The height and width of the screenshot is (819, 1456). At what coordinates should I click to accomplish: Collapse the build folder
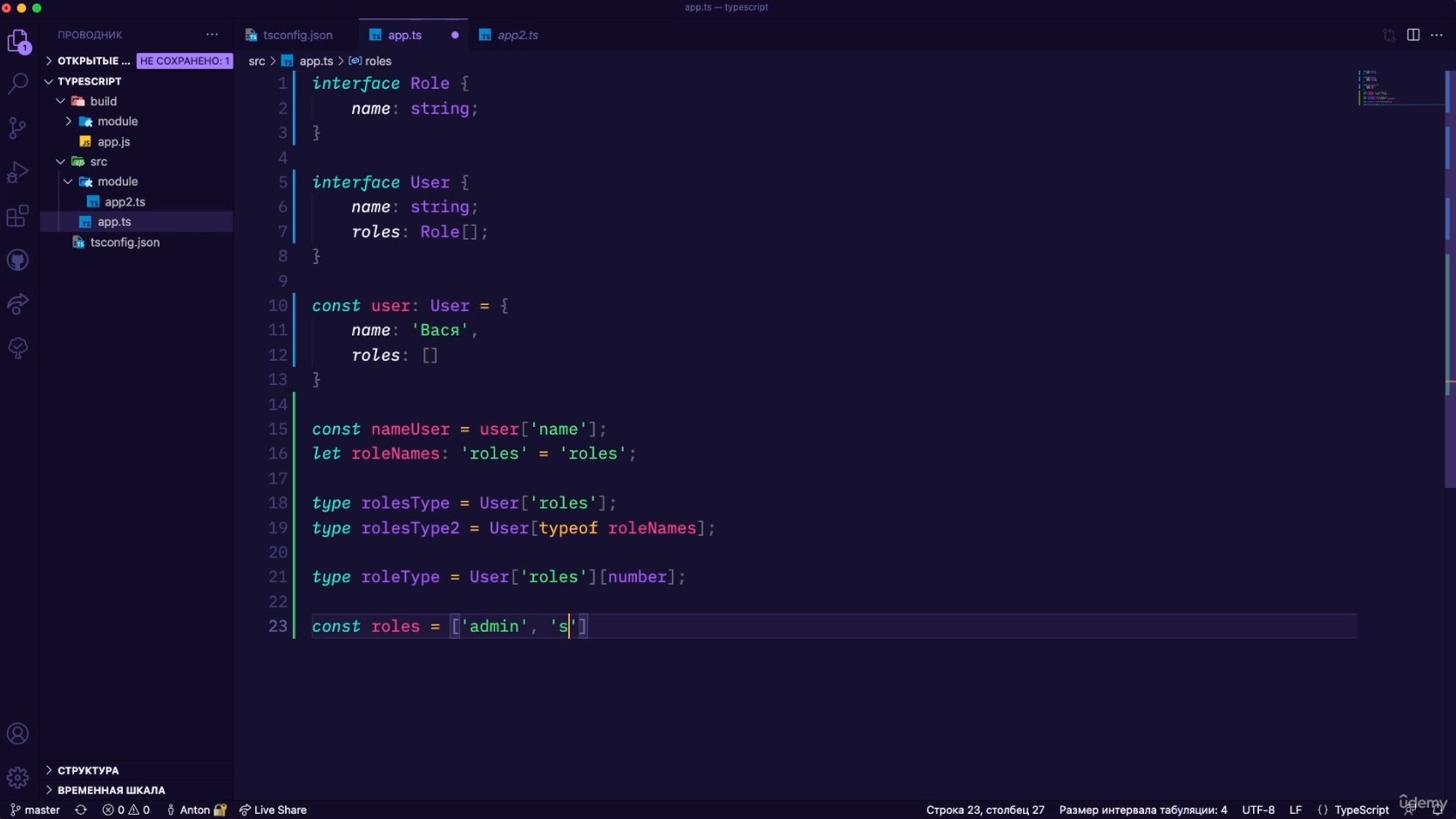(103, 101)
